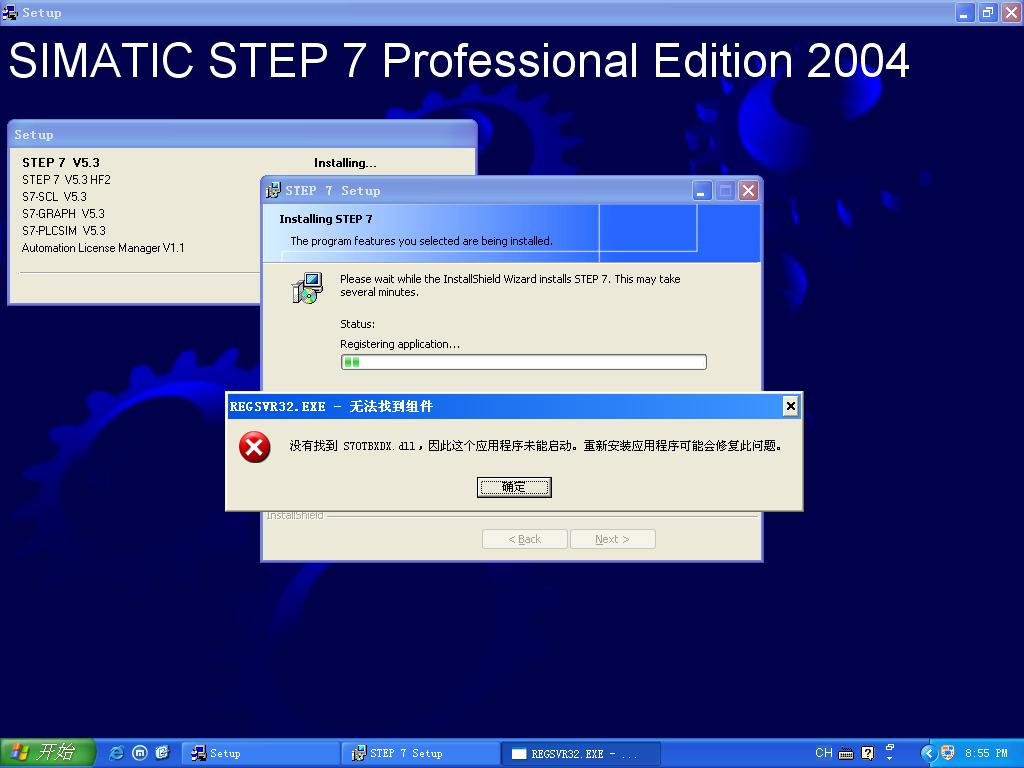Click the red error icon in the REGSVR32 dialog
The image size is (1024, 768).
click(x=255, y=447)
